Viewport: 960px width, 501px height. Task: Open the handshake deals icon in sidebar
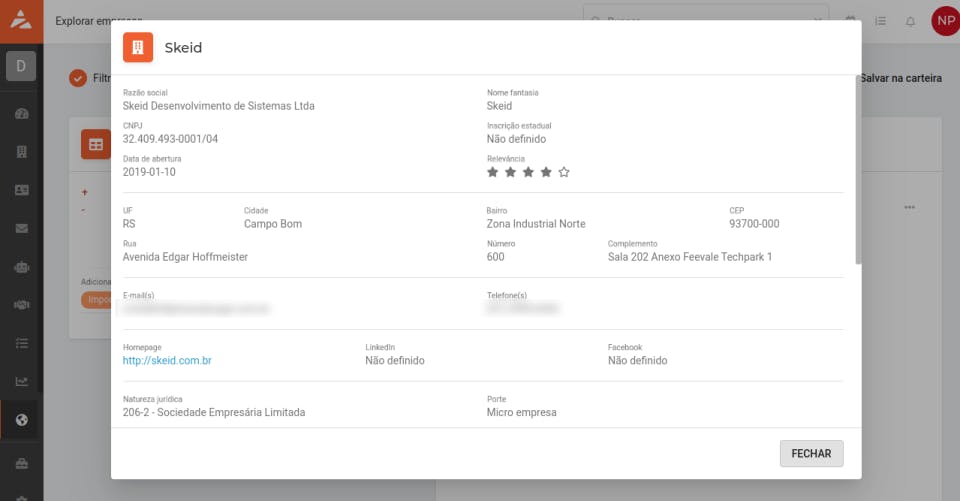(21, 305)
